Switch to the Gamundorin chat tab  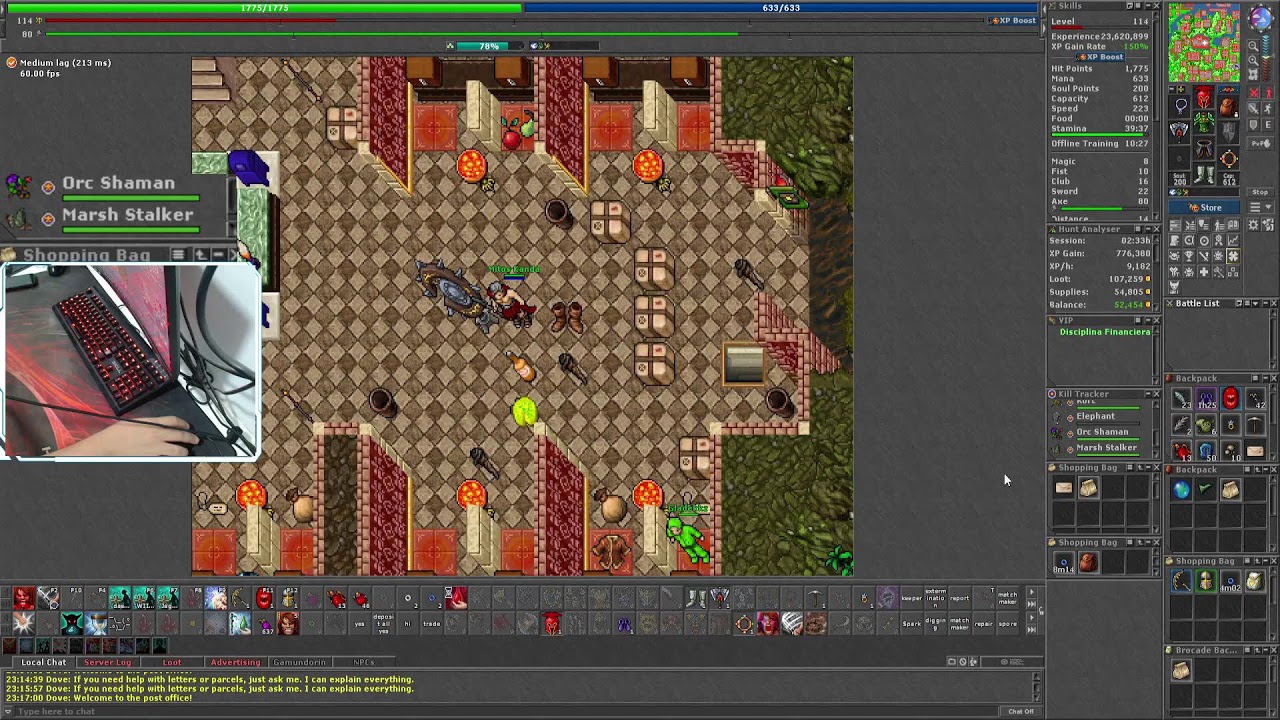[299, 662]
